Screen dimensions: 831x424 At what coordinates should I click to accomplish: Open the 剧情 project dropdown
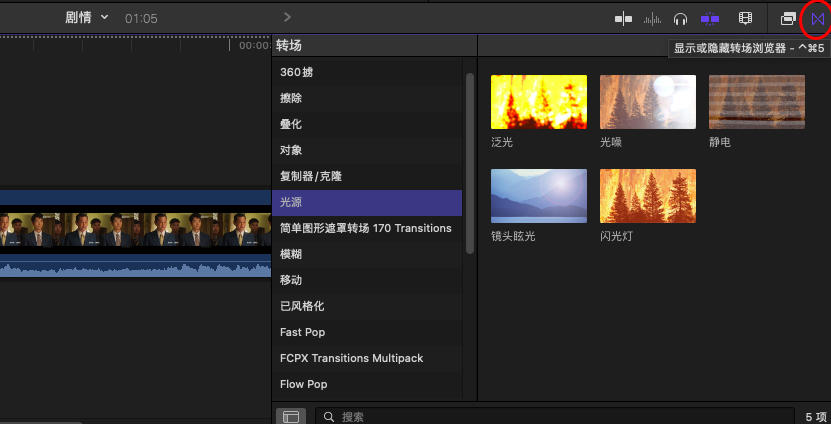click(x=87, y=17)
